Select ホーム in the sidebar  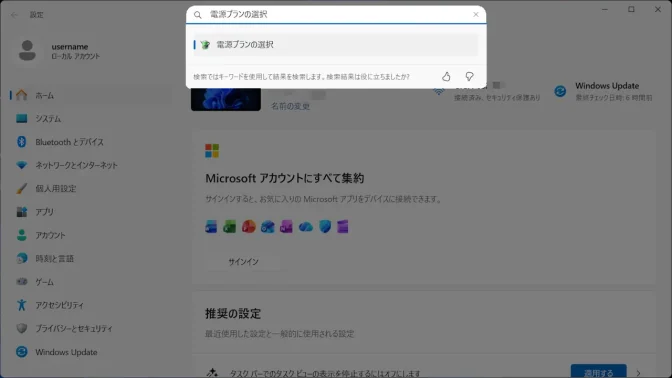click(x=92, y=96)
